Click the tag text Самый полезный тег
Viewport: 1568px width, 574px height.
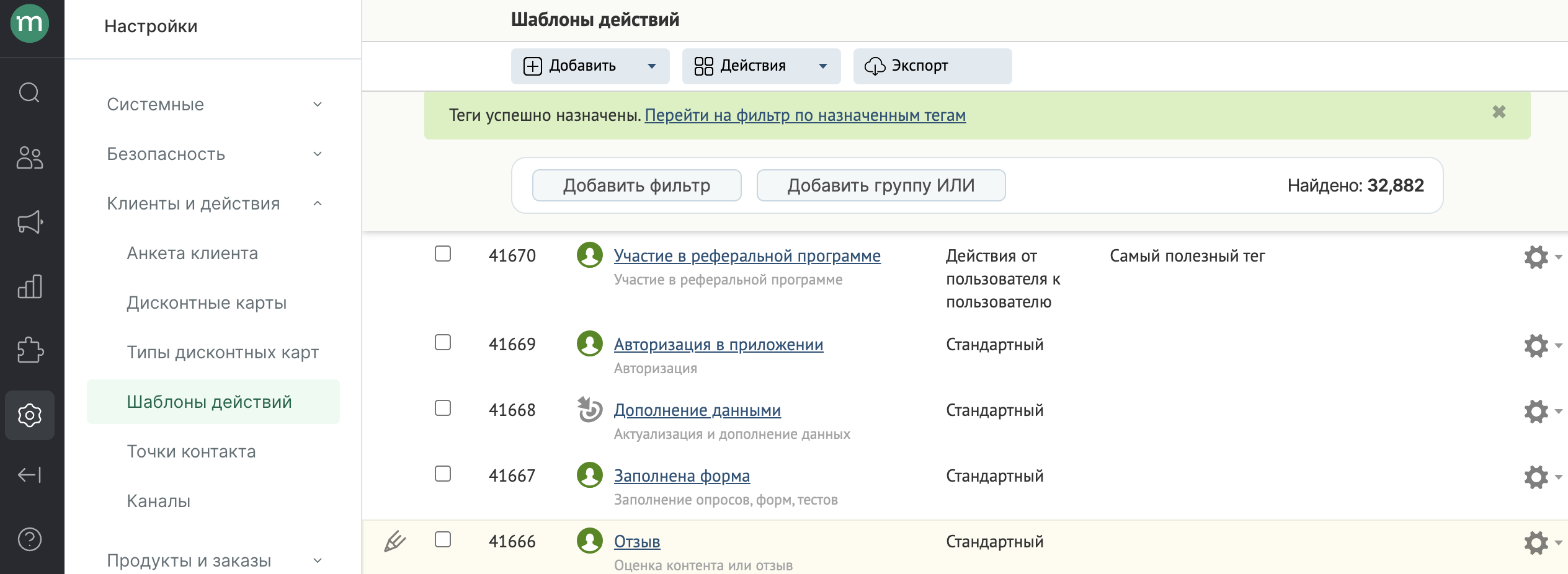(x=1187, y=255)
